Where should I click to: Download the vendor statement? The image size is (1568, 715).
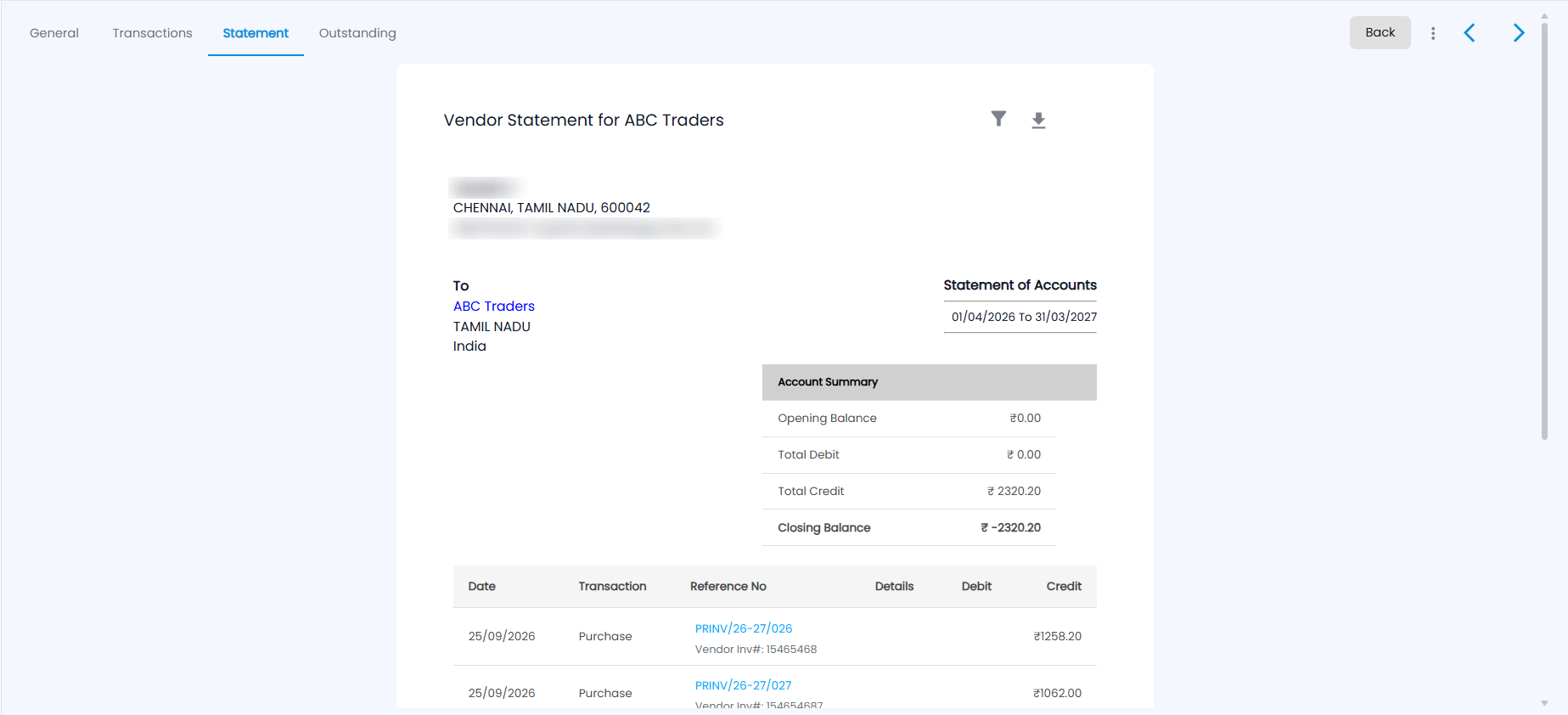click(x=1038, y=121)
